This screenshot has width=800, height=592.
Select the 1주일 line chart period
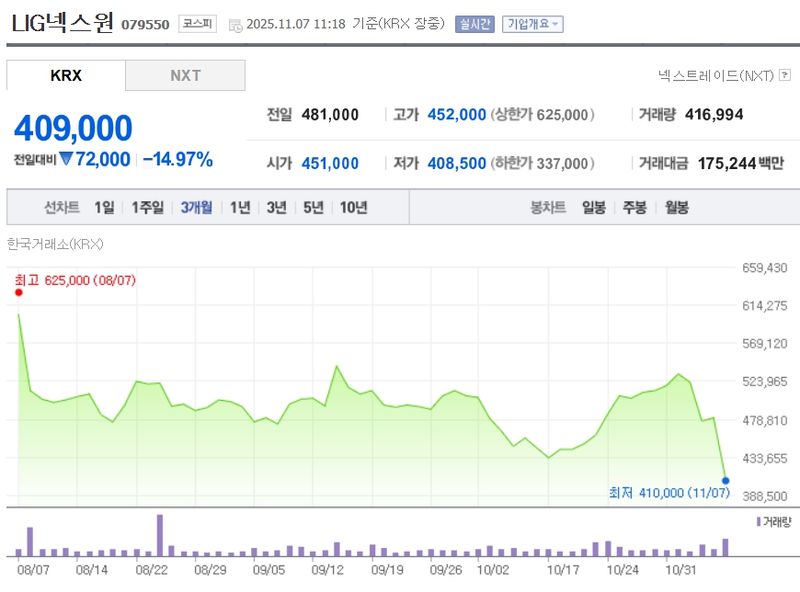149,208
